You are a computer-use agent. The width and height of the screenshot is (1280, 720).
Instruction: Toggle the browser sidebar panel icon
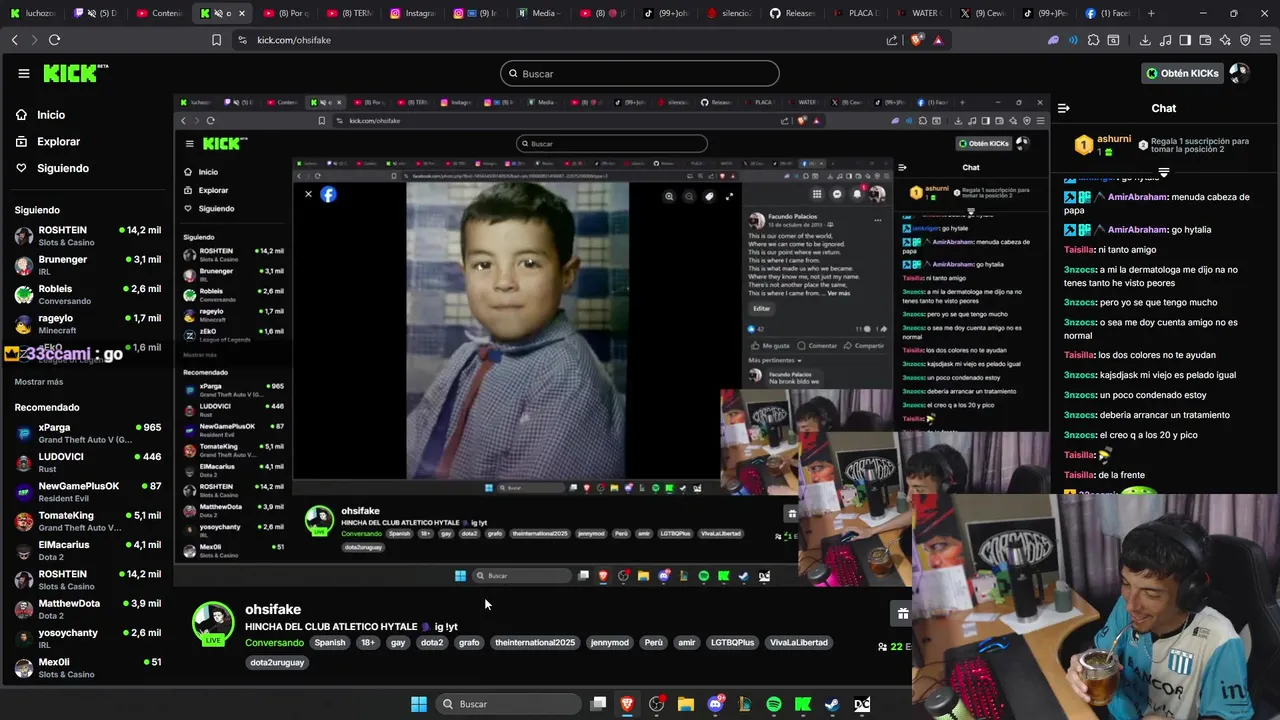[1185, 40]
